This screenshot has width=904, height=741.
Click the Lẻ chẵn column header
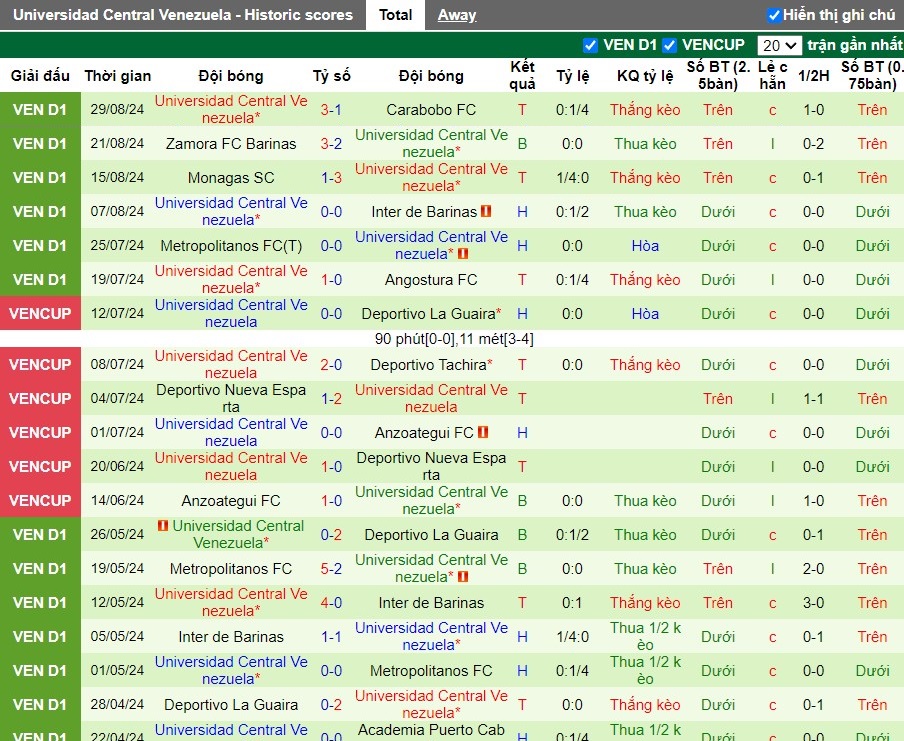[x=773, y=75]
